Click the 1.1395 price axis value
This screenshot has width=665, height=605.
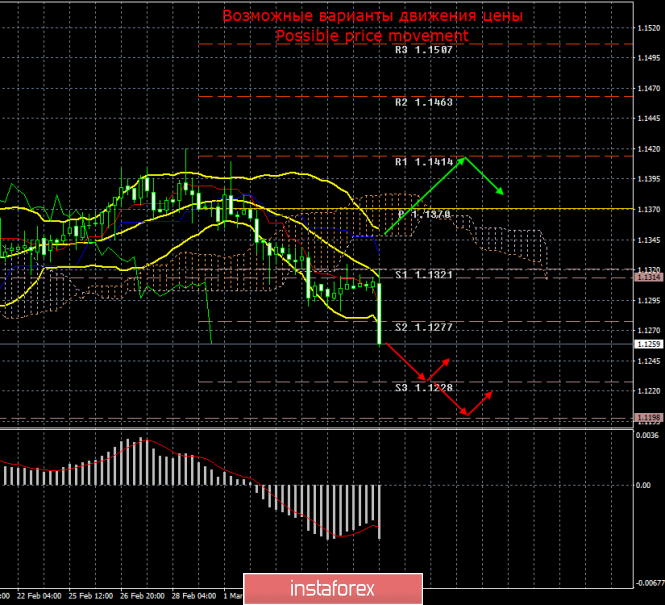[x=649, y=179]
